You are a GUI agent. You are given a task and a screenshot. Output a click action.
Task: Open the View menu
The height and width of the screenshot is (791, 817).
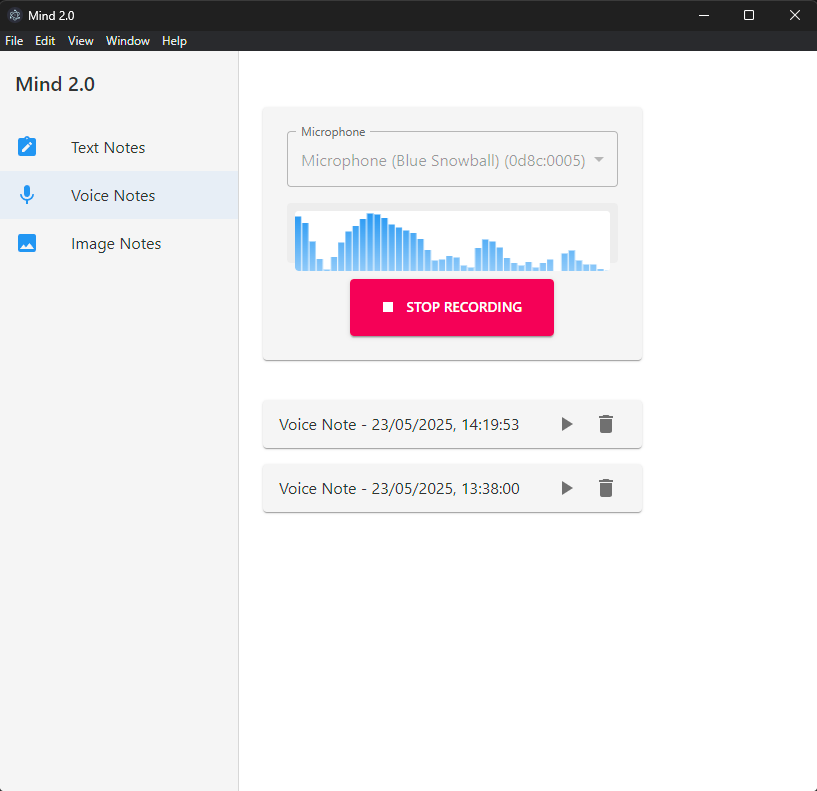[80, 41]
